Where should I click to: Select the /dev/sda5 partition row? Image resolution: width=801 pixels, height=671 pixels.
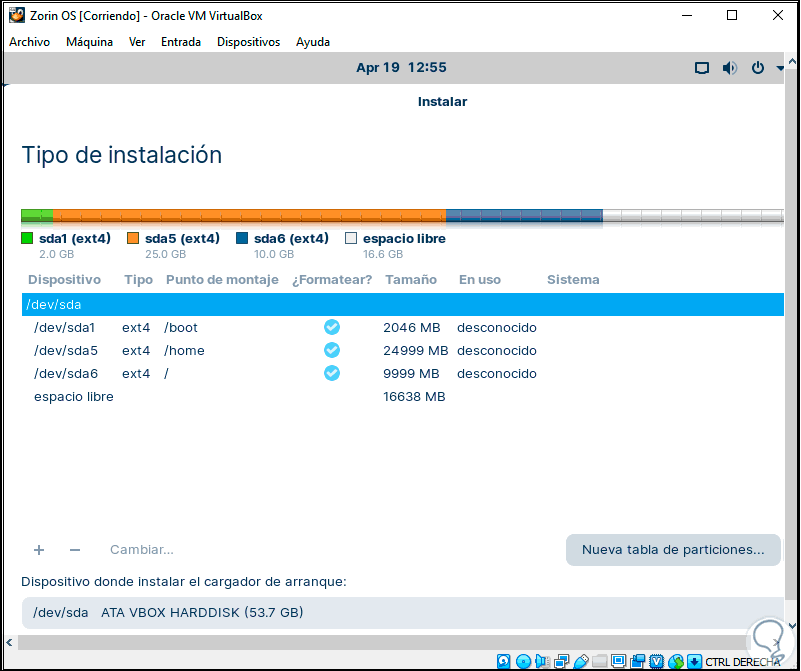403,350
